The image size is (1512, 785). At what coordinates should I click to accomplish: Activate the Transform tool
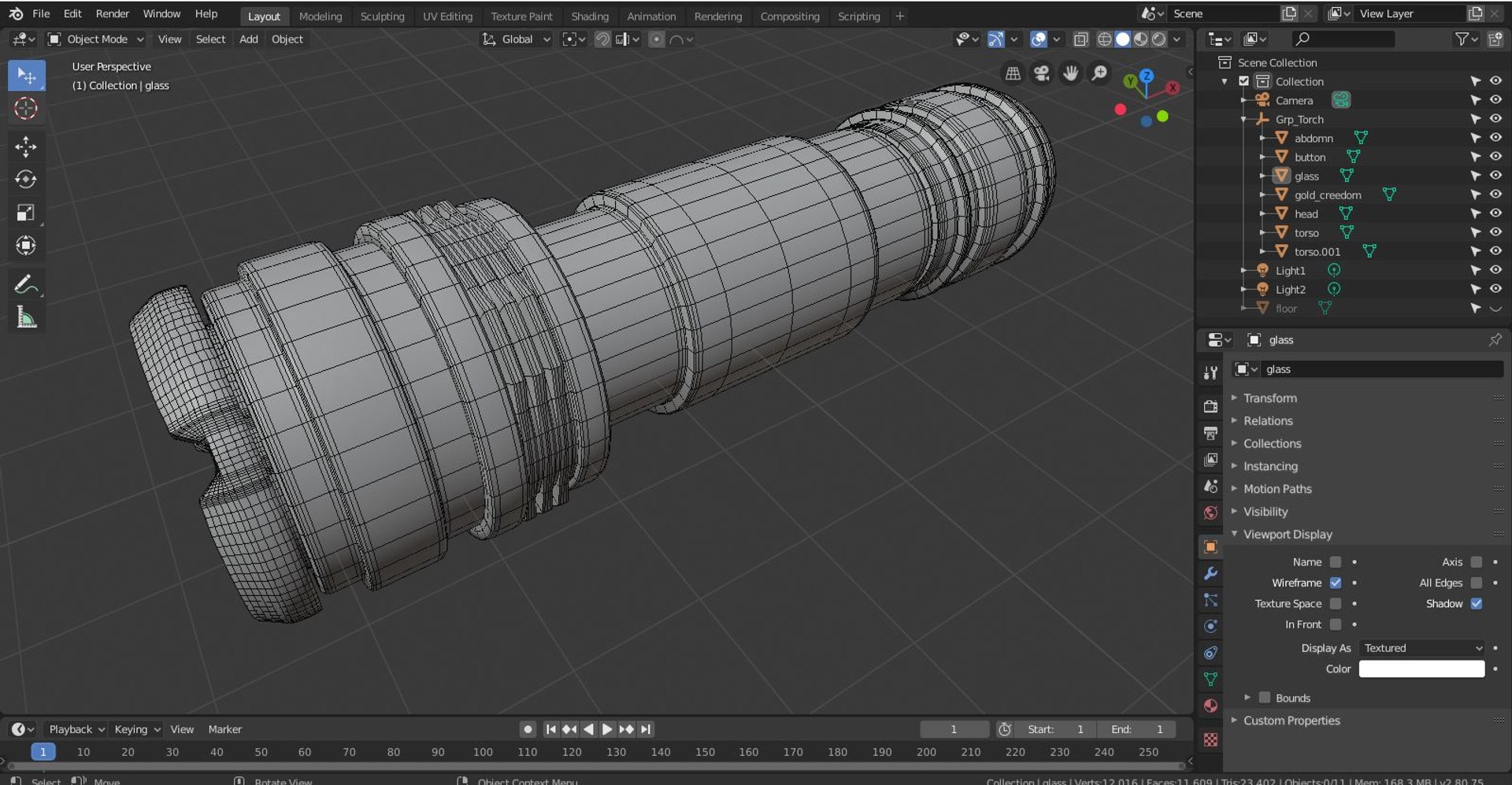[26, 246]
